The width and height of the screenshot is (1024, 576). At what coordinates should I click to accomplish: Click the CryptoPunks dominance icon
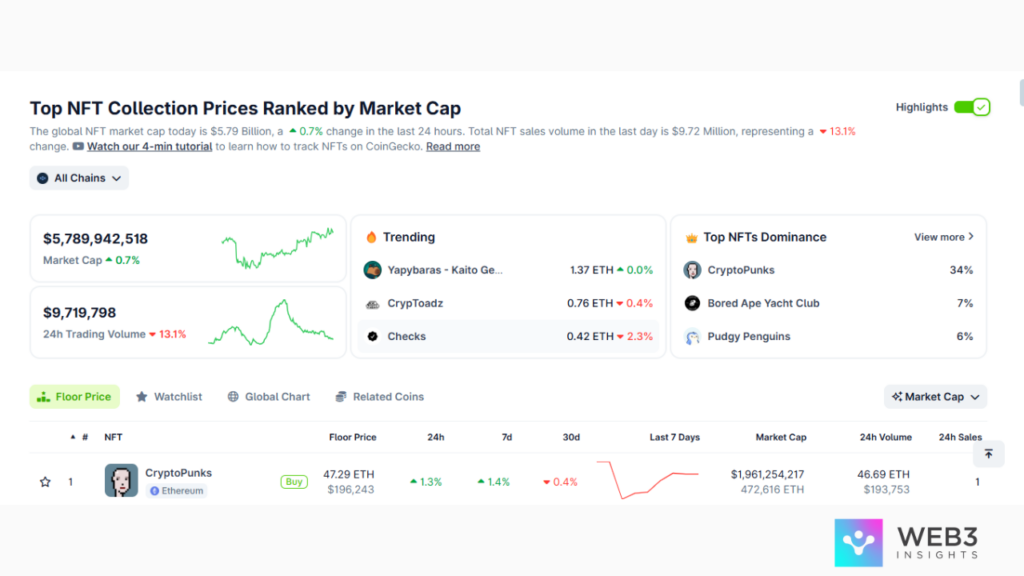(x=692, y=270)
